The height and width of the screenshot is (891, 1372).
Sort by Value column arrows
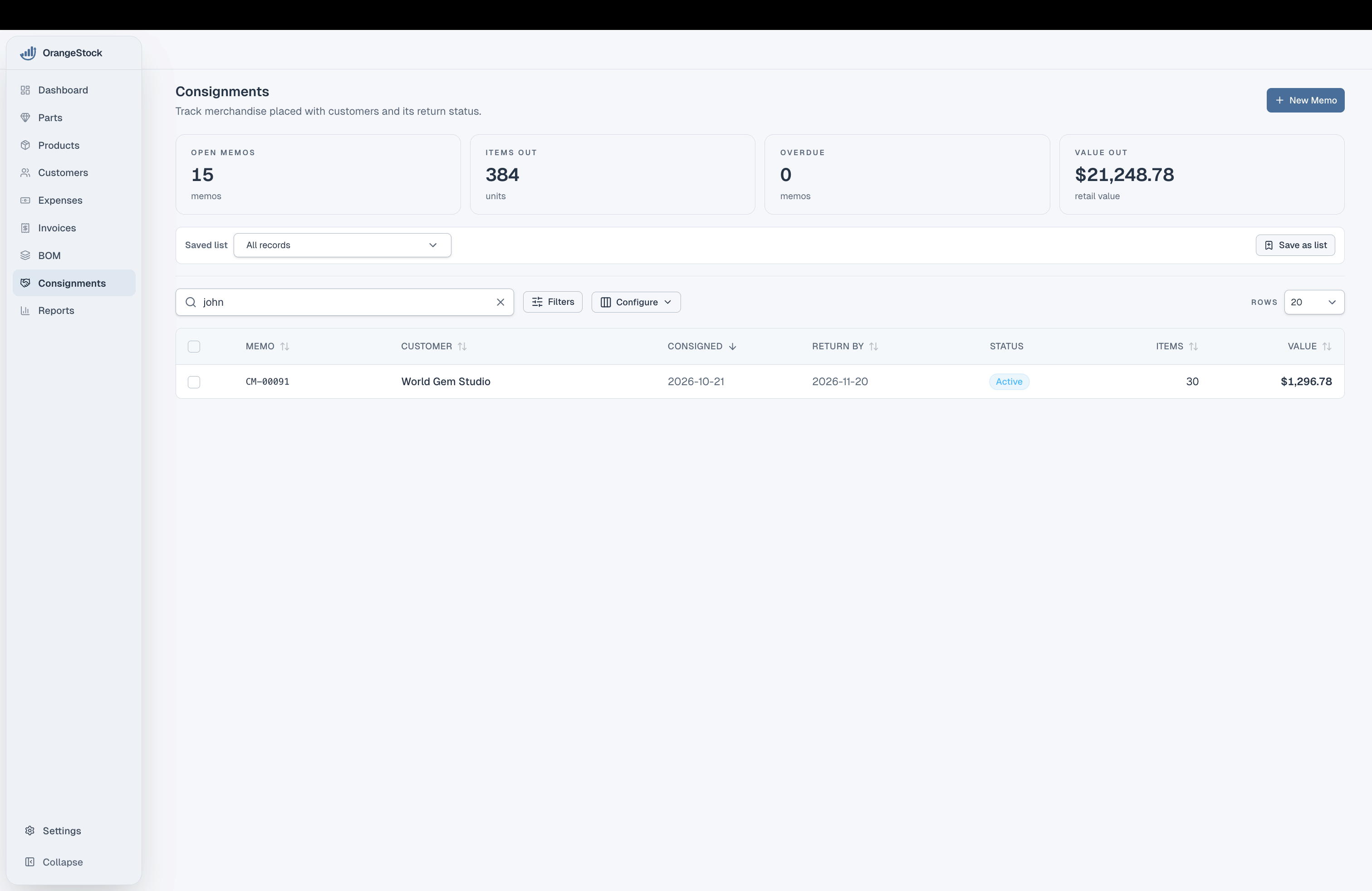1327,346
